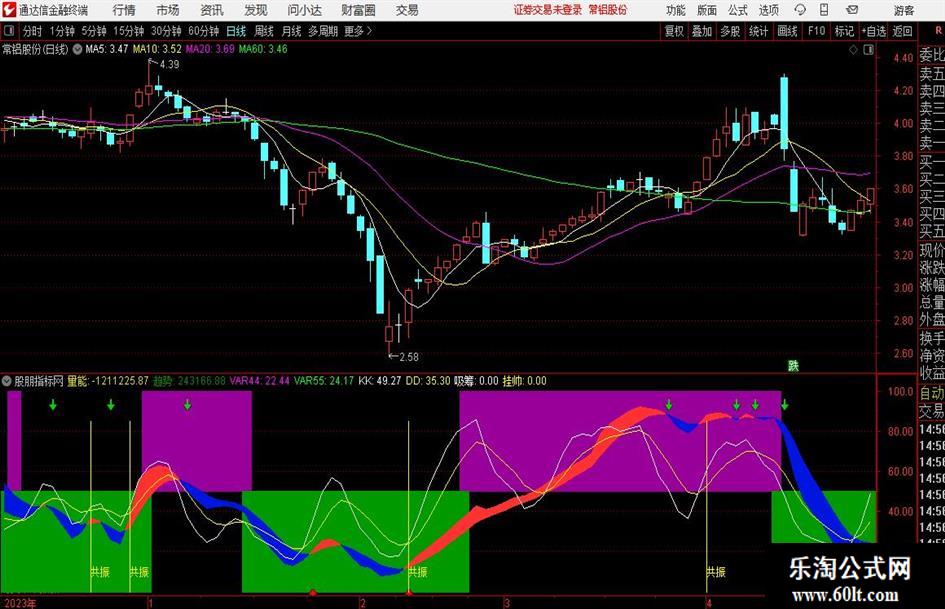Switch to the 周线 weekly period

264,31
